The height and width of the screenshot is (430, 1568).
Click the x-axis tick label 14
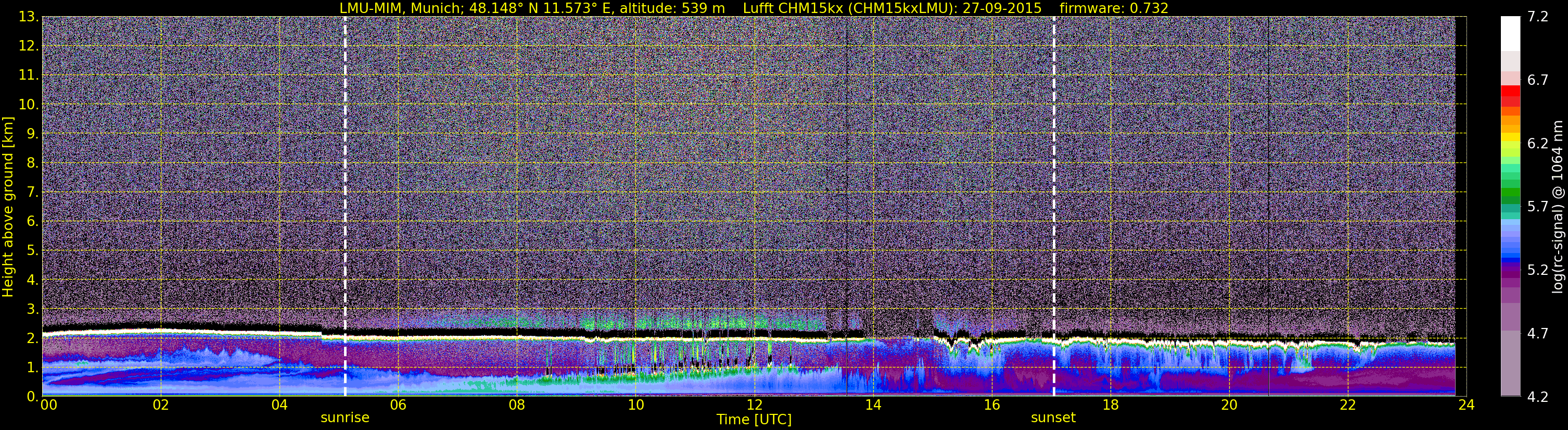(873, 405)
